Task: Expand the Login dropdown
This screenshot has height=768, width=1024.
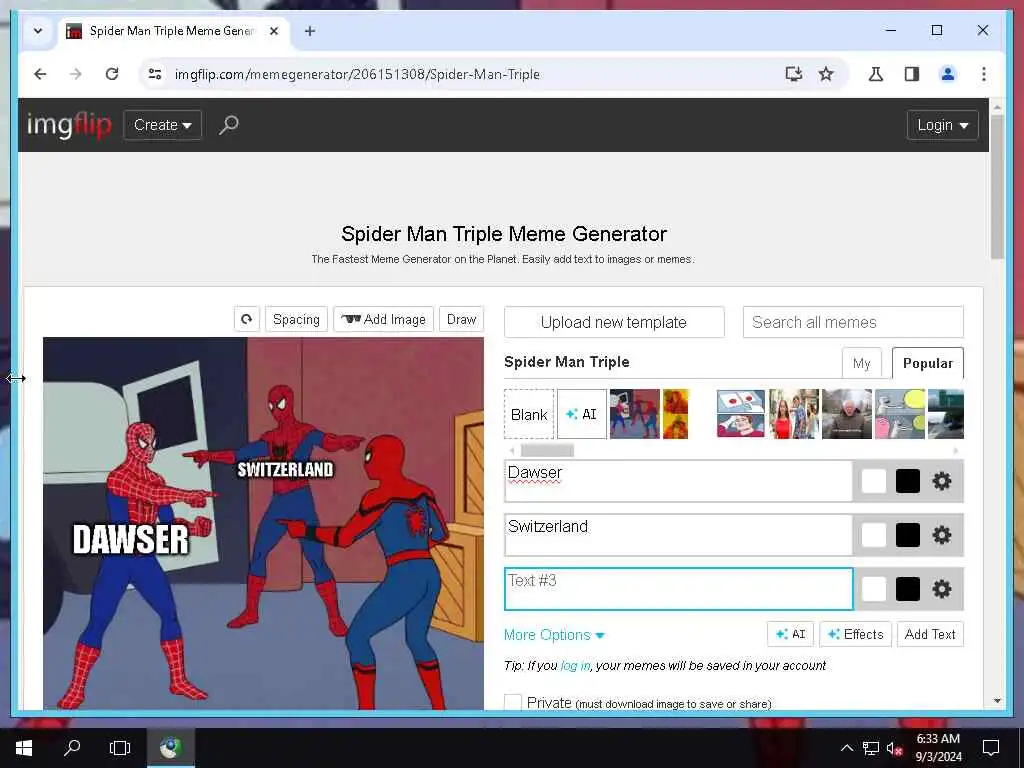Action: [942, 125]
